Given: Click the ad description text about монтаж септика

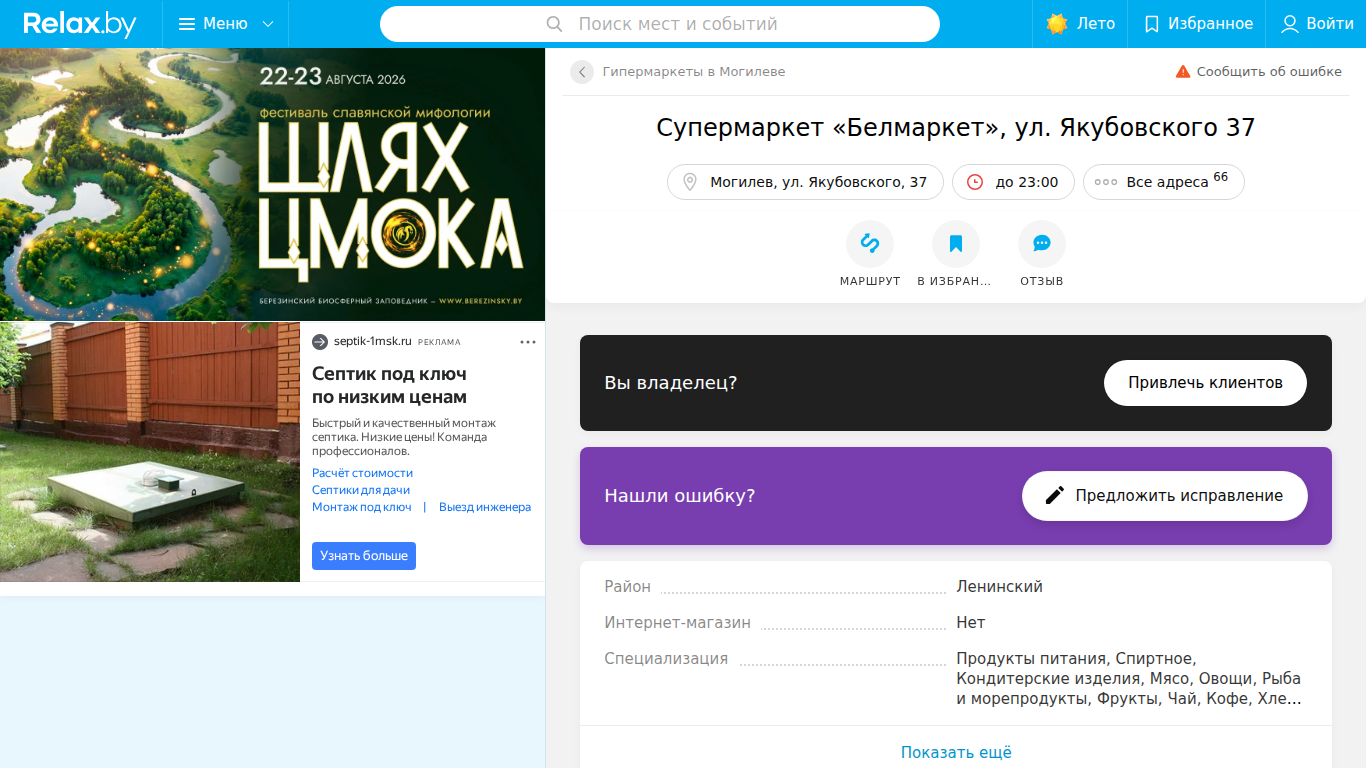Looking at the screenshot, I should [x=404, y=437].
